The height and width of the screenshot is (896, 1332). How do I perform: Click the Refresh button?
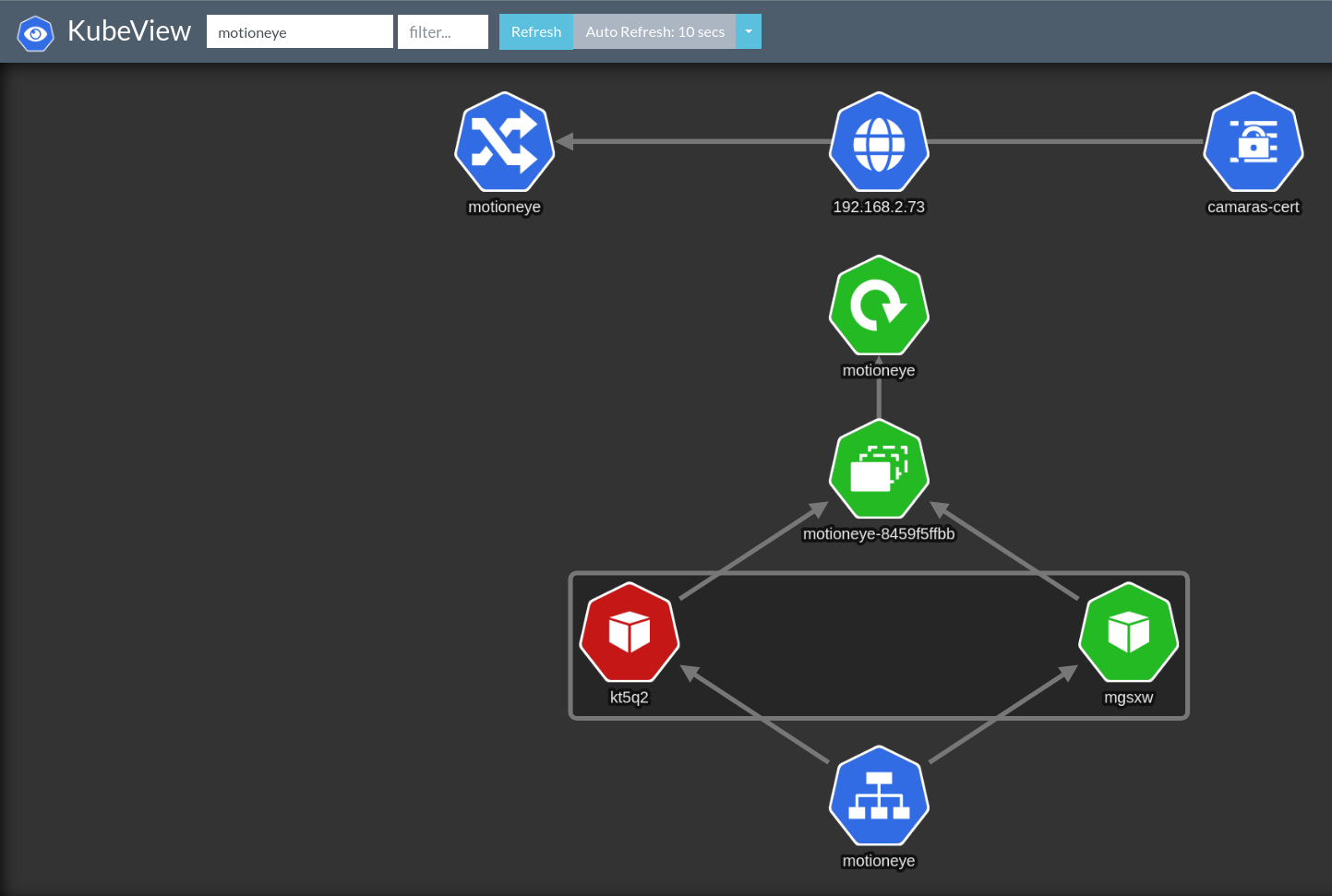pyautogui.click(x=536, y=32)
